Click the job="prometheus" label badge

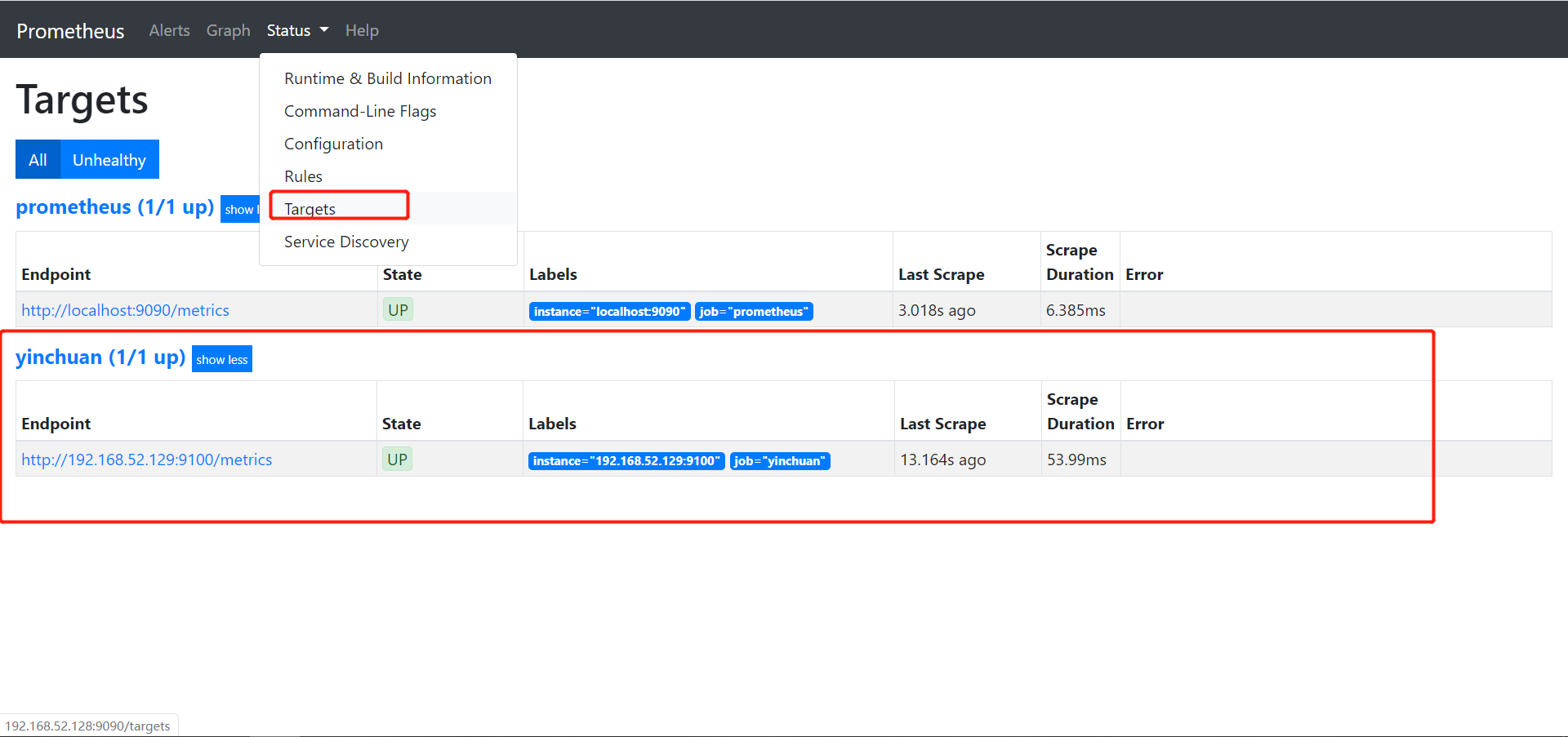tap(754, 311)
